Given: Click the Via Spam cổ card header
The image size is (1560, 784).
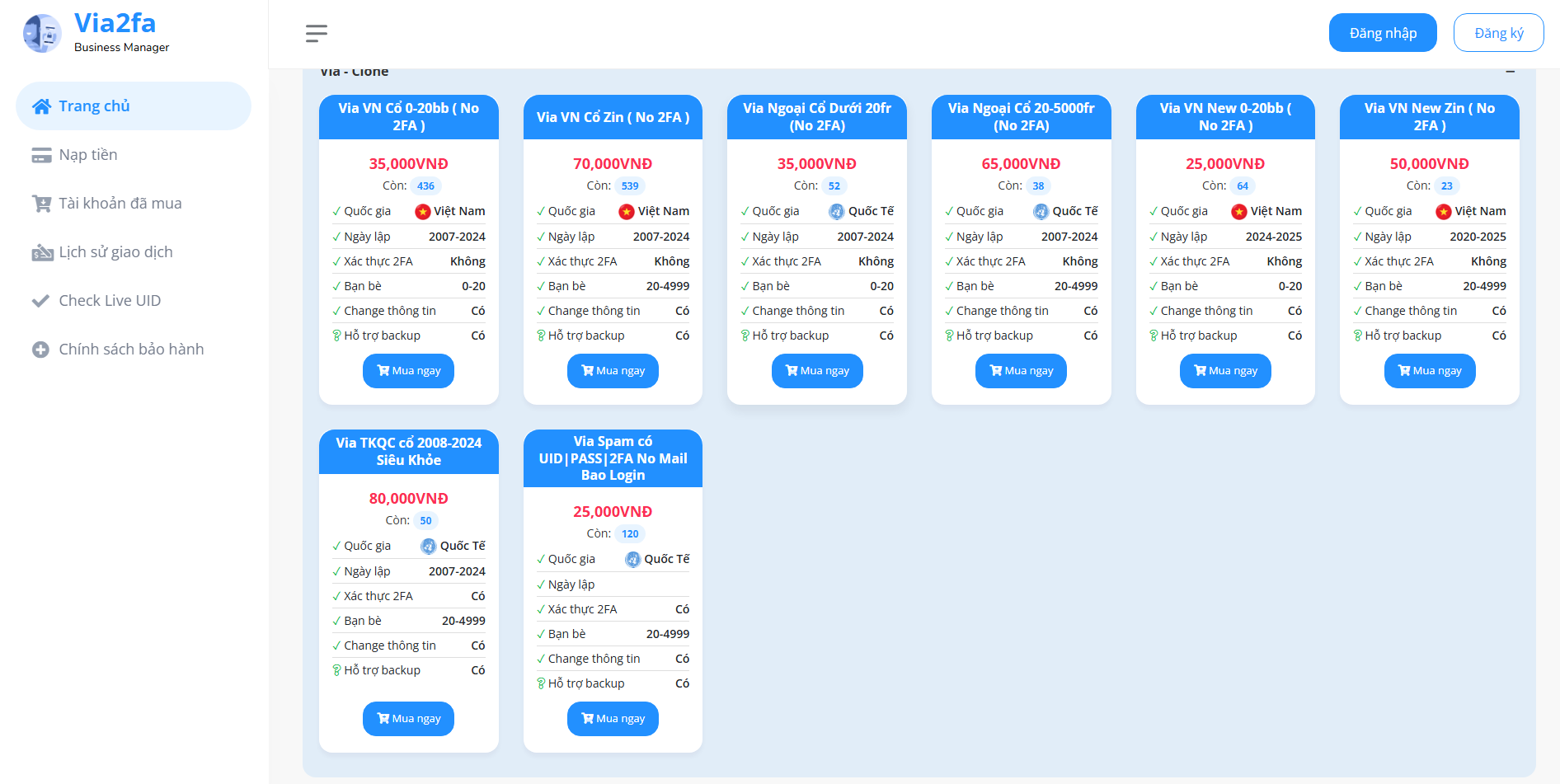Looking at the screenshot, I should [613, 458].
